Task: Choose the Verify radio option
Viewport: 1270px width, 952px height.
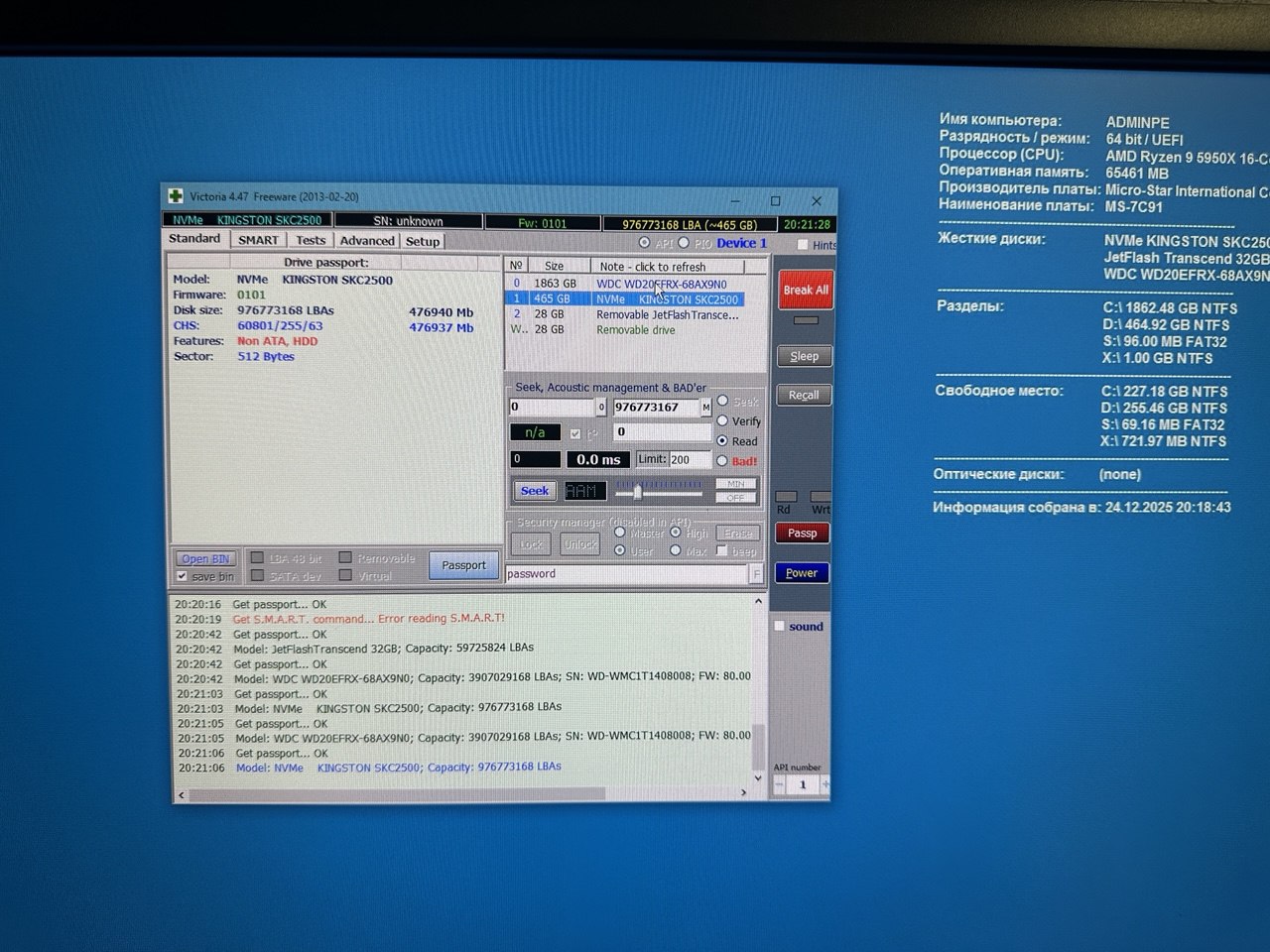Action: (x=722, y=421)
